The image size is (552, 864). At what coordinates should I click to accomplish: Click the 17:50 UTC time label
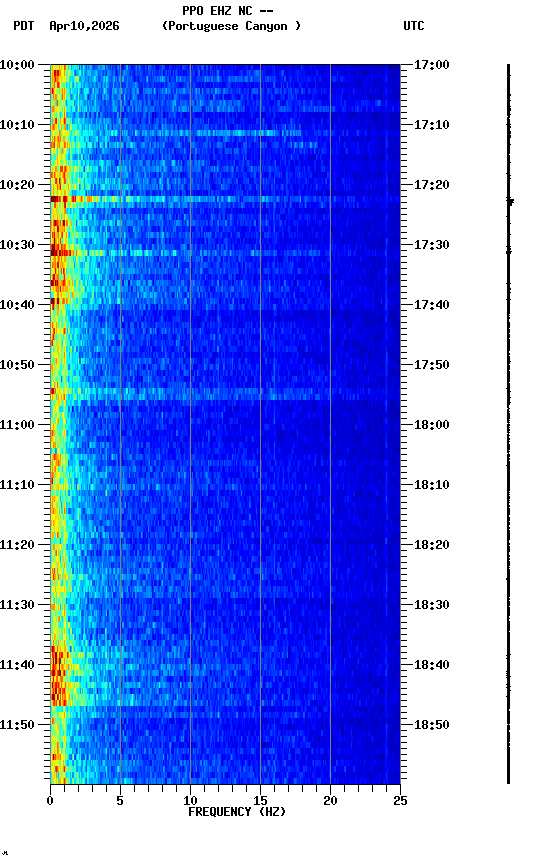pos(432,365)
